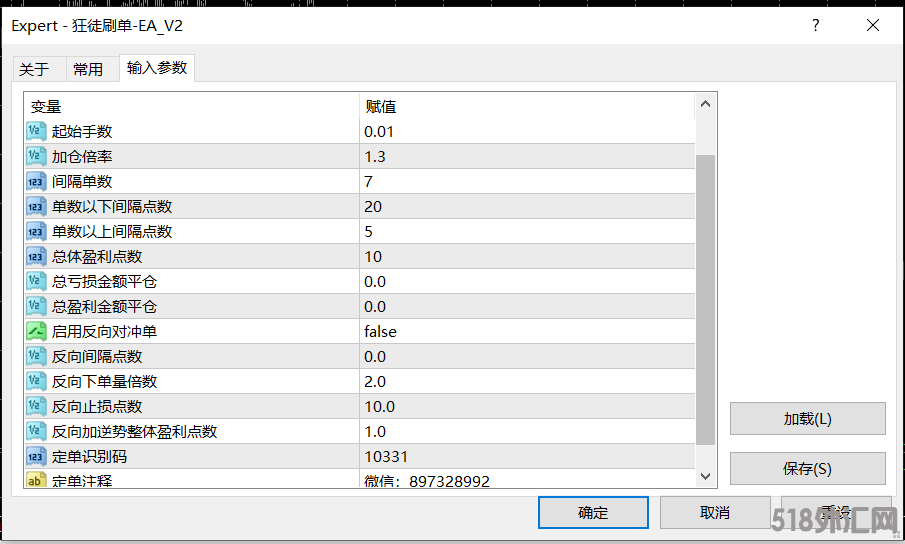Viewport: 905px width, 544px height.
Task: Select the 定单识别码 value 10331
Action: (386, 456)
